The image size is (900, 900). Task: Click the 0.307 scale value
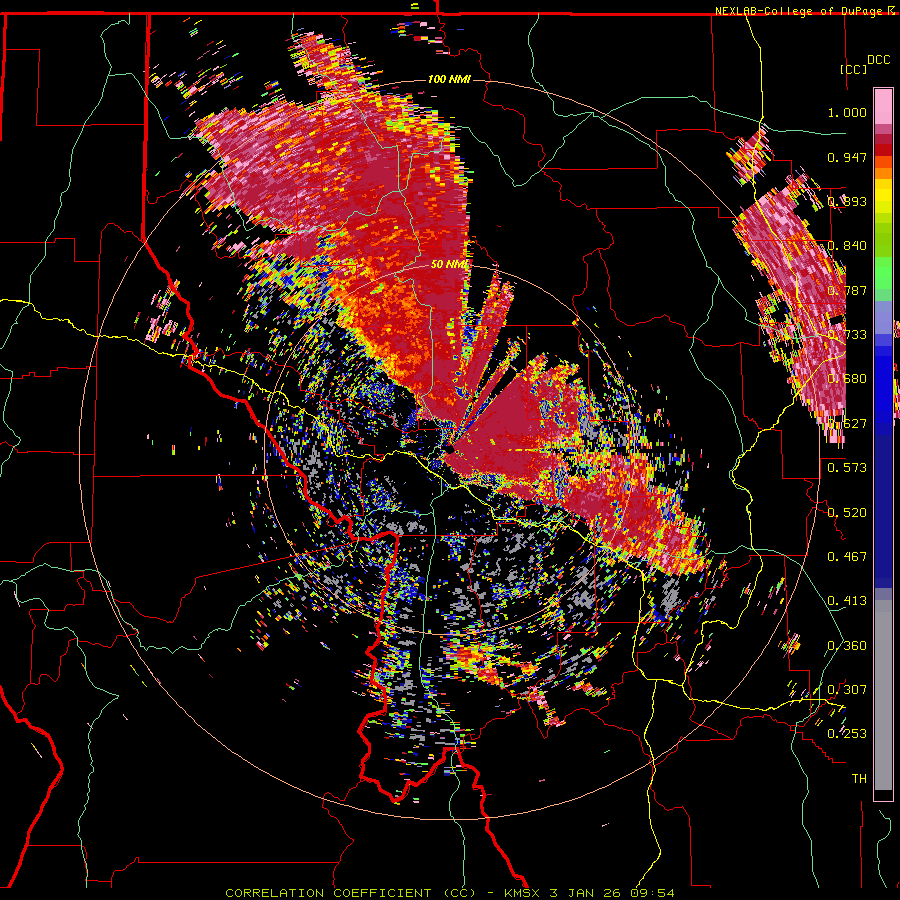tap(847, 690)
